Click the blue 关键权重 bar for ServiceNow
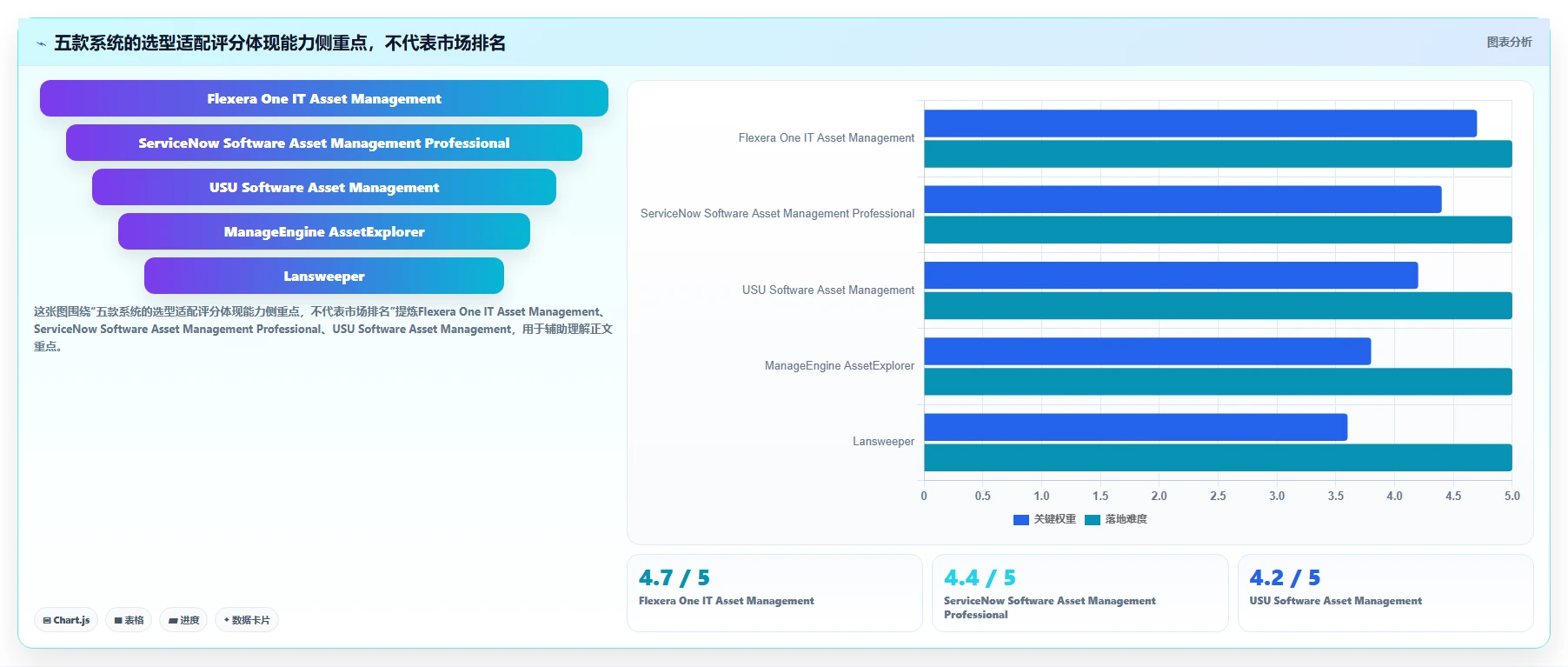This screenshot has width=1568, height=667. click(x=1183, y=199)
